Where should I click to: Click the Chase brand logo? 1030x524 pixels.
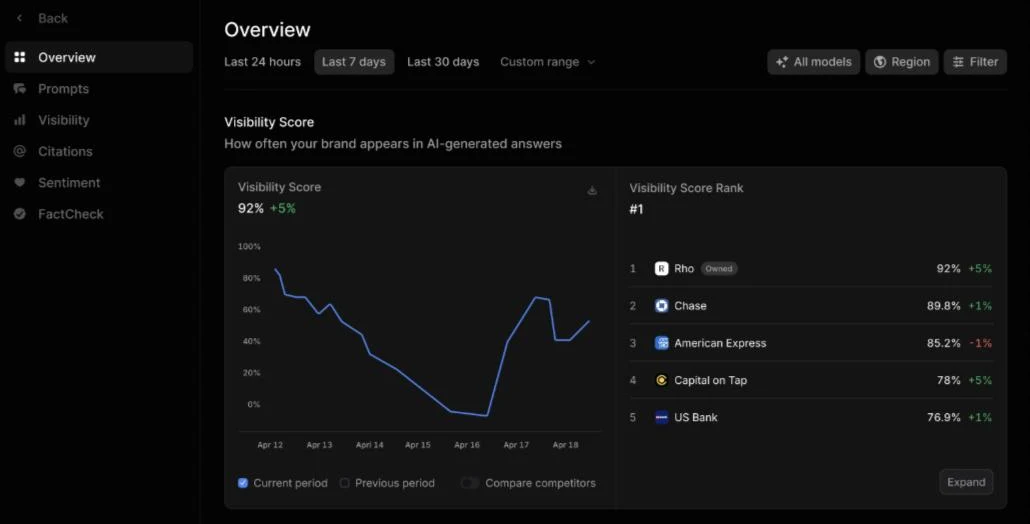click(x=661, y=306)
